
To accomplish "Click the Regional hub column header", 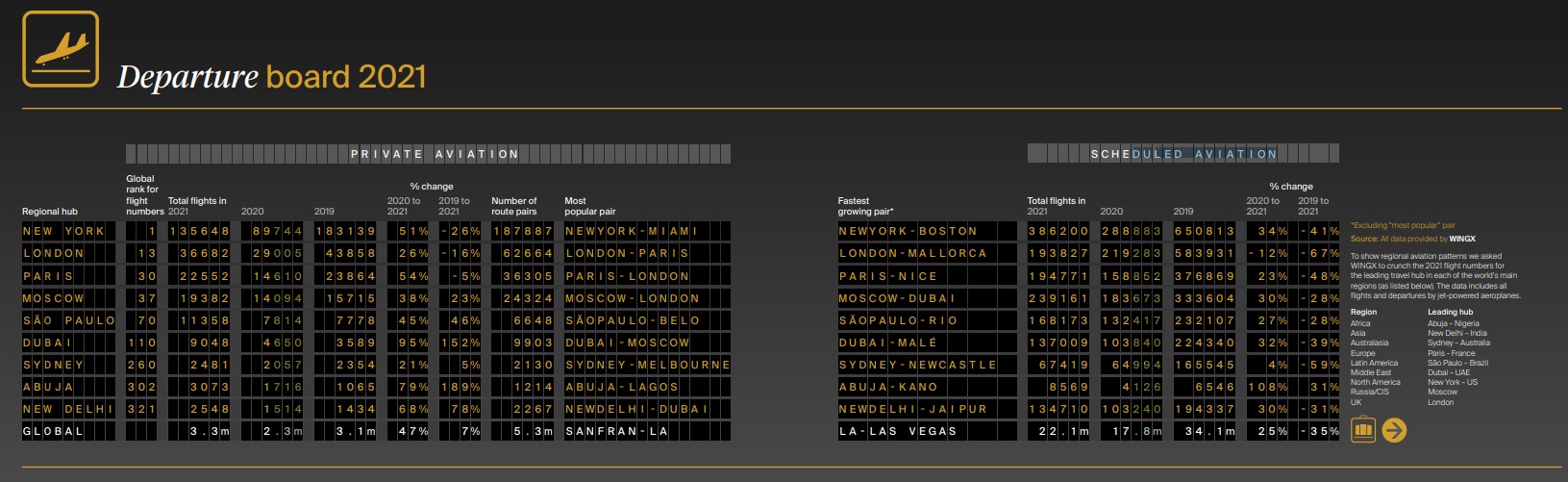I will 50,212.
